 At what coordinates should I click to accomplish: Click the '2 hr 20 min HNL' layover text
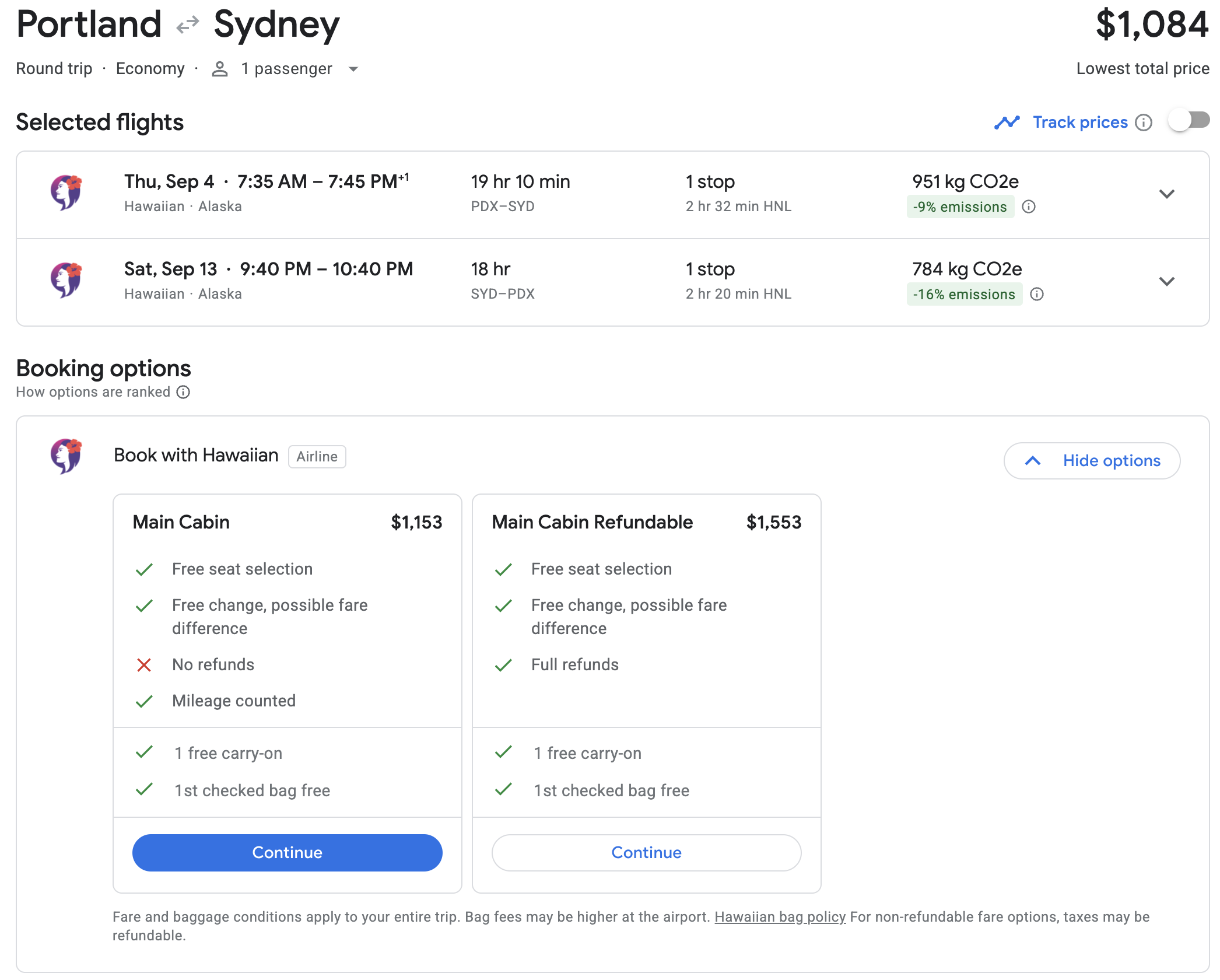tap(738, 294)
